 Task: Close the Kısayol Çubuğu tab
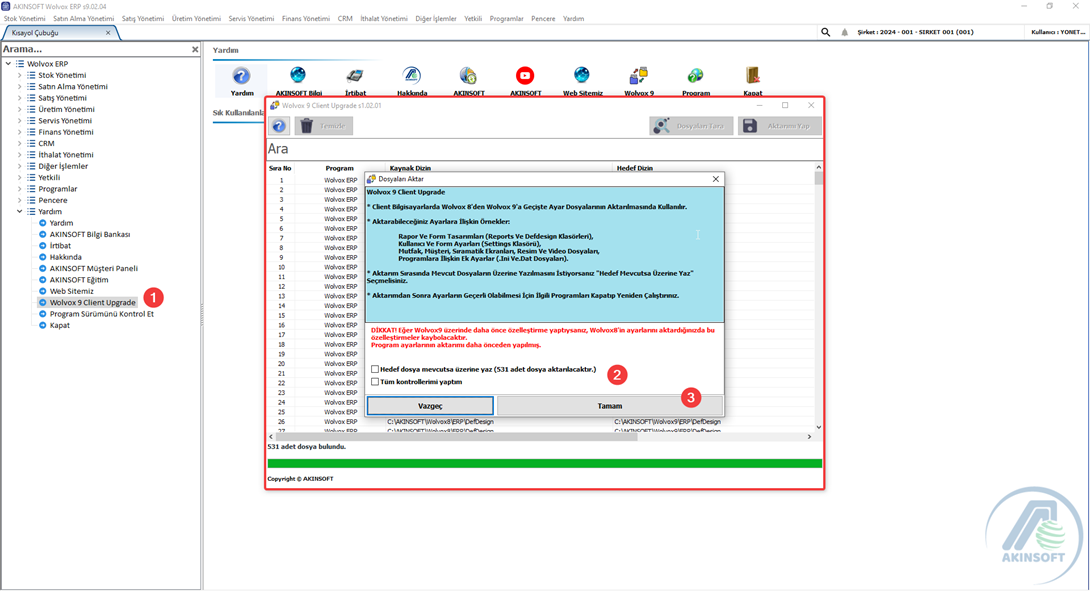[108, 33]
